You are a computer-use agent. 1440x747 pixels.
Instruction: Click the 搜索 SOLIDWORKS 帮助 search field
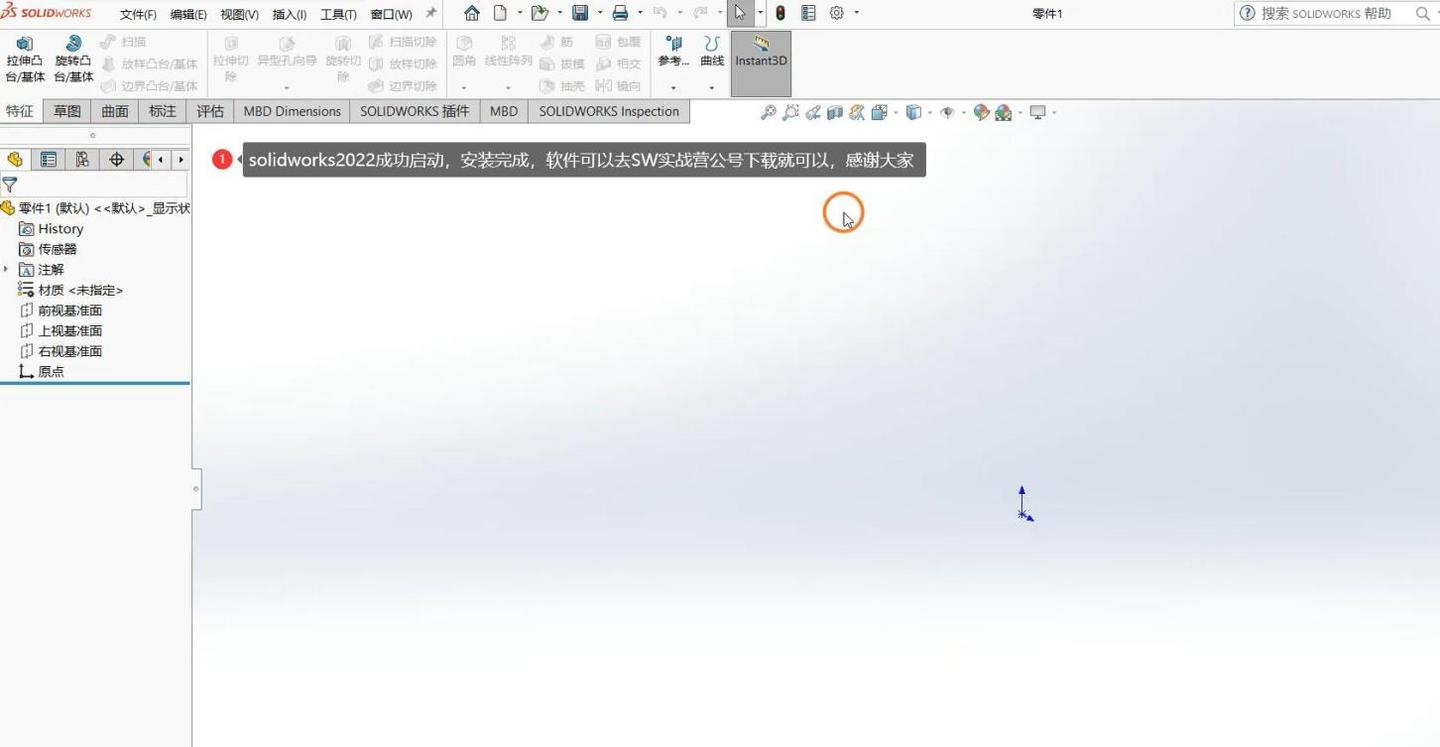click(1330, 13)
